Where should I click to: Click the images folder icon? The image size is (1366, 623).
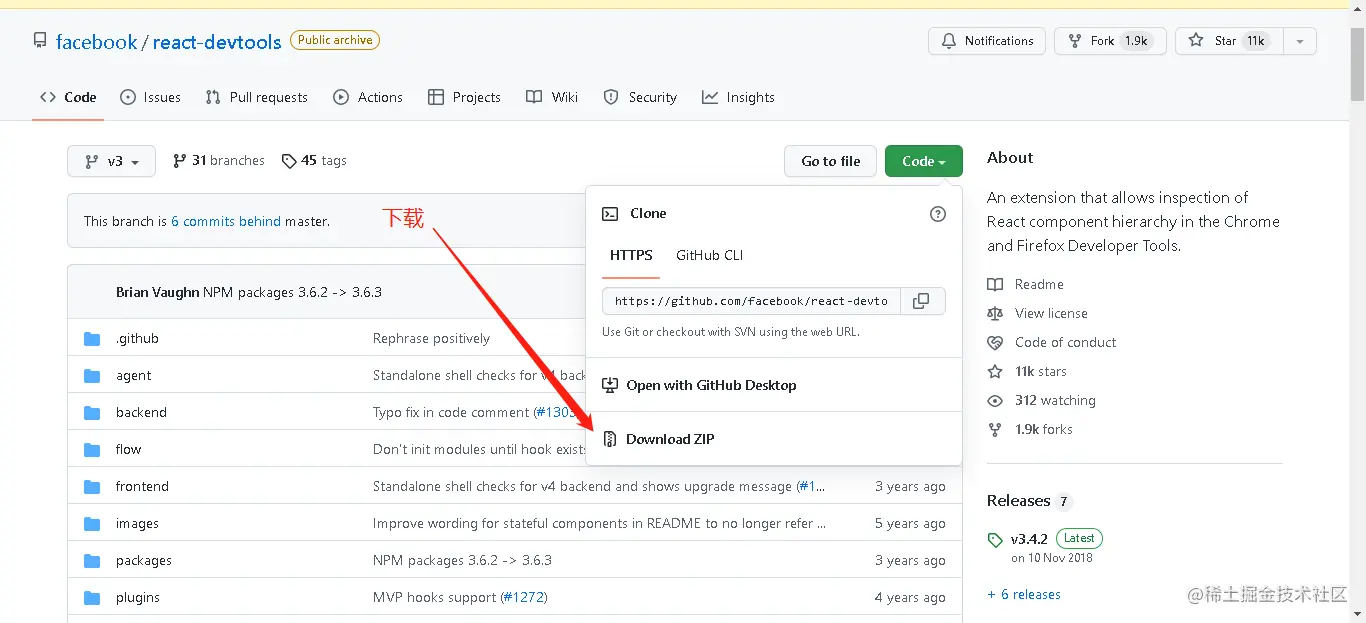92,524
